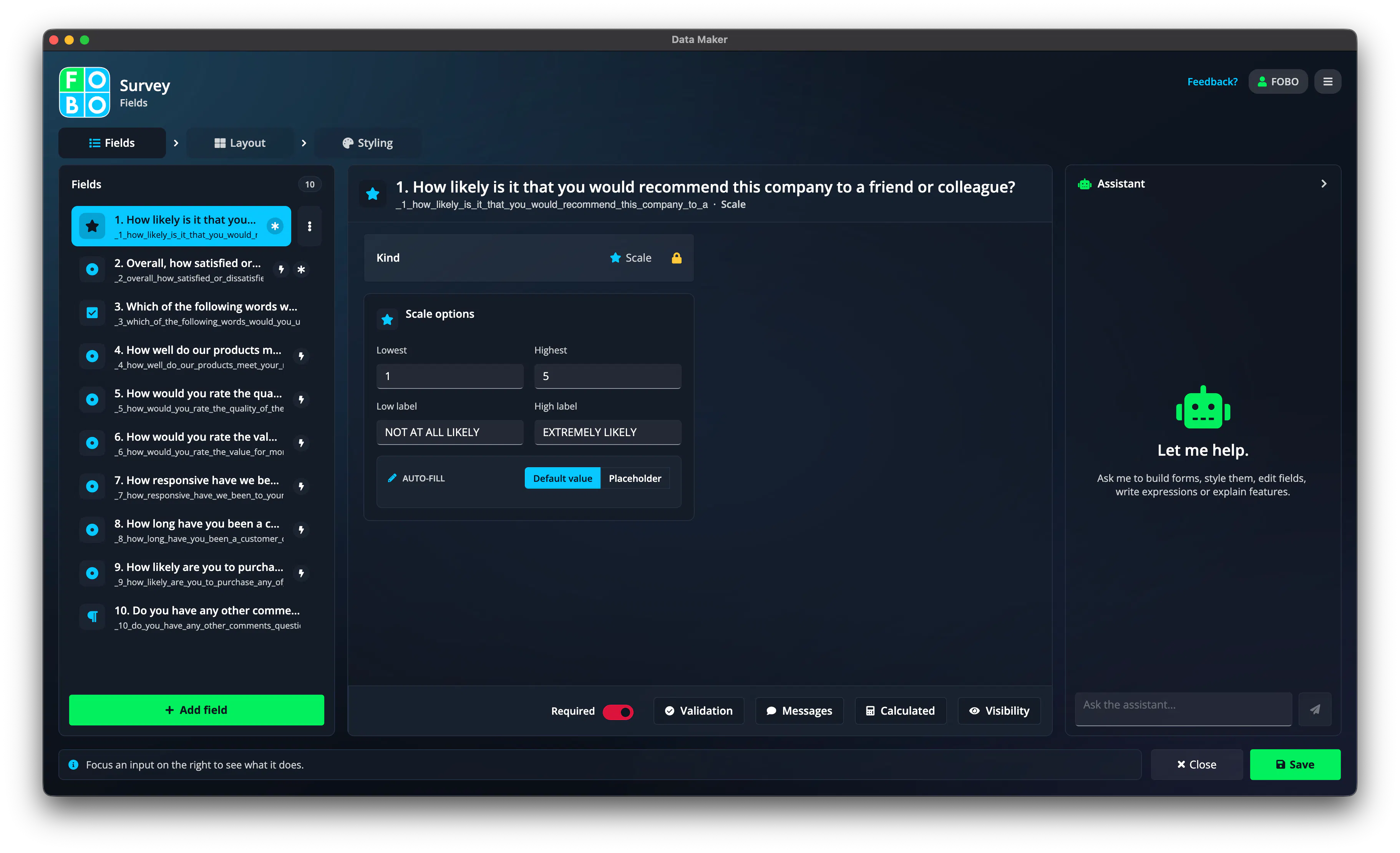Open the Calculated settings

(x=901, y=711)
